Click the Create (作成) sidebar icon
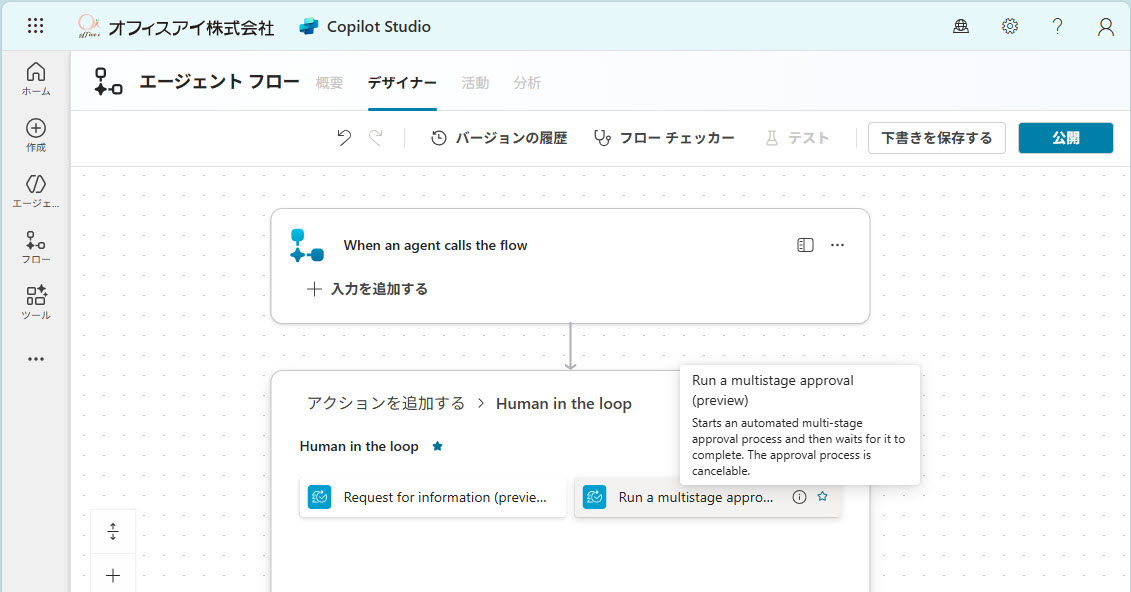Screen dimensions: 1131x592 36,134
